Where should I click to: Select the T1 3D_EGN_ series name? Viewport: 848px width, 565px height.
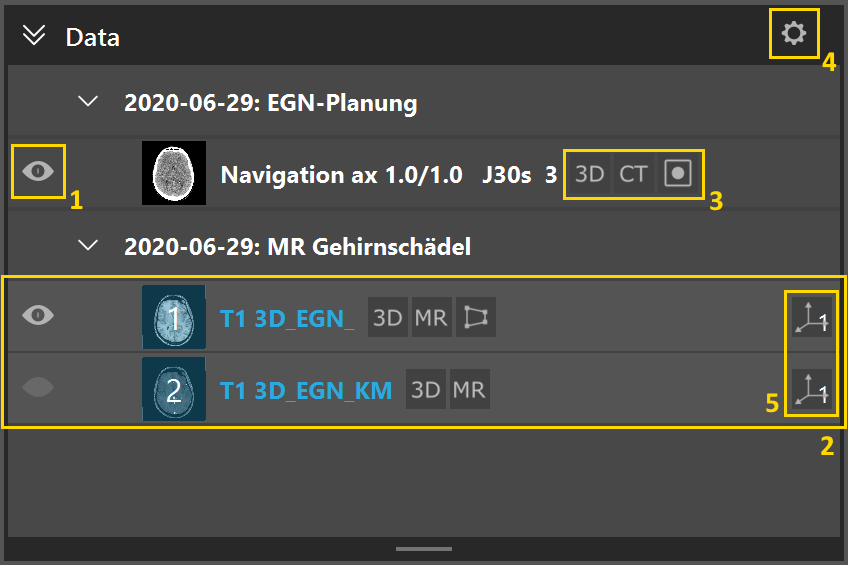pos(286,318)
